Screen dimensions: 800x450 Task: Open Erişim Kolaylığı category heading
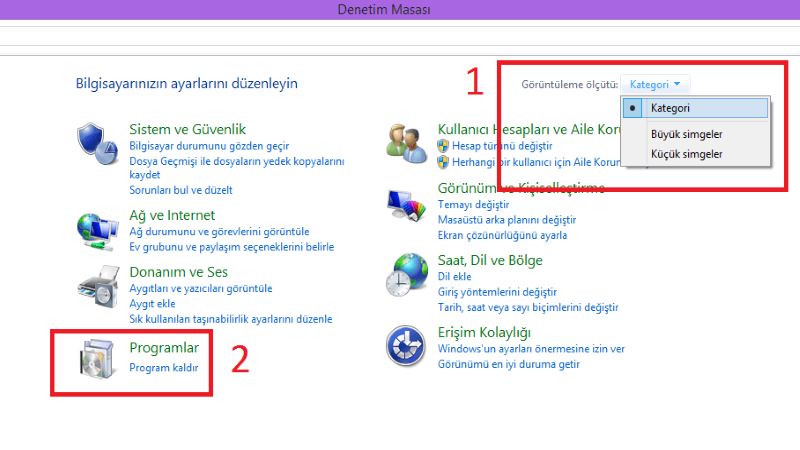(x=484, y=333)
